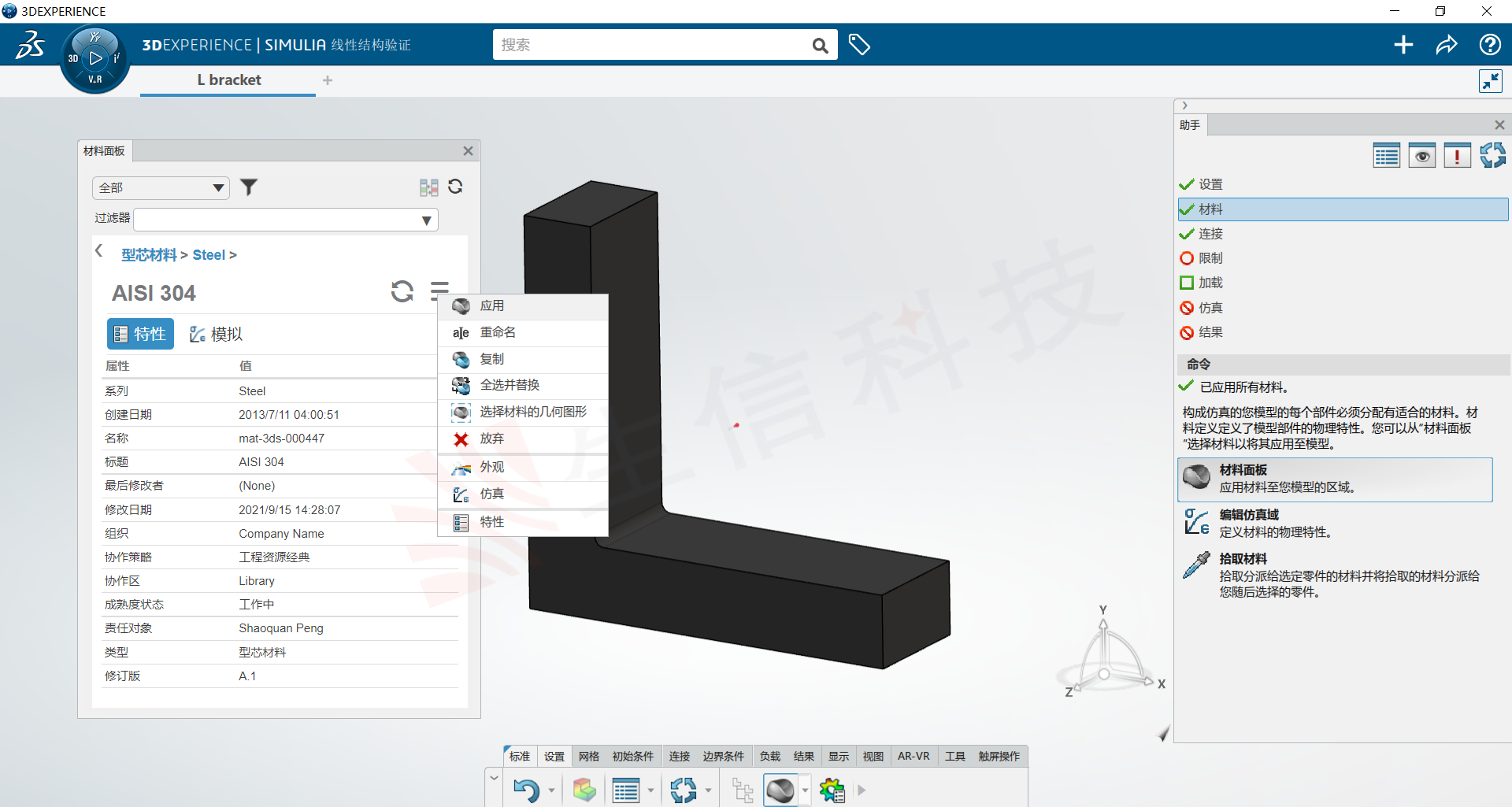Click the greyed tree structure icon in toolbar
This screenshot has width=1512, height=807.
[x=742, y=790]
